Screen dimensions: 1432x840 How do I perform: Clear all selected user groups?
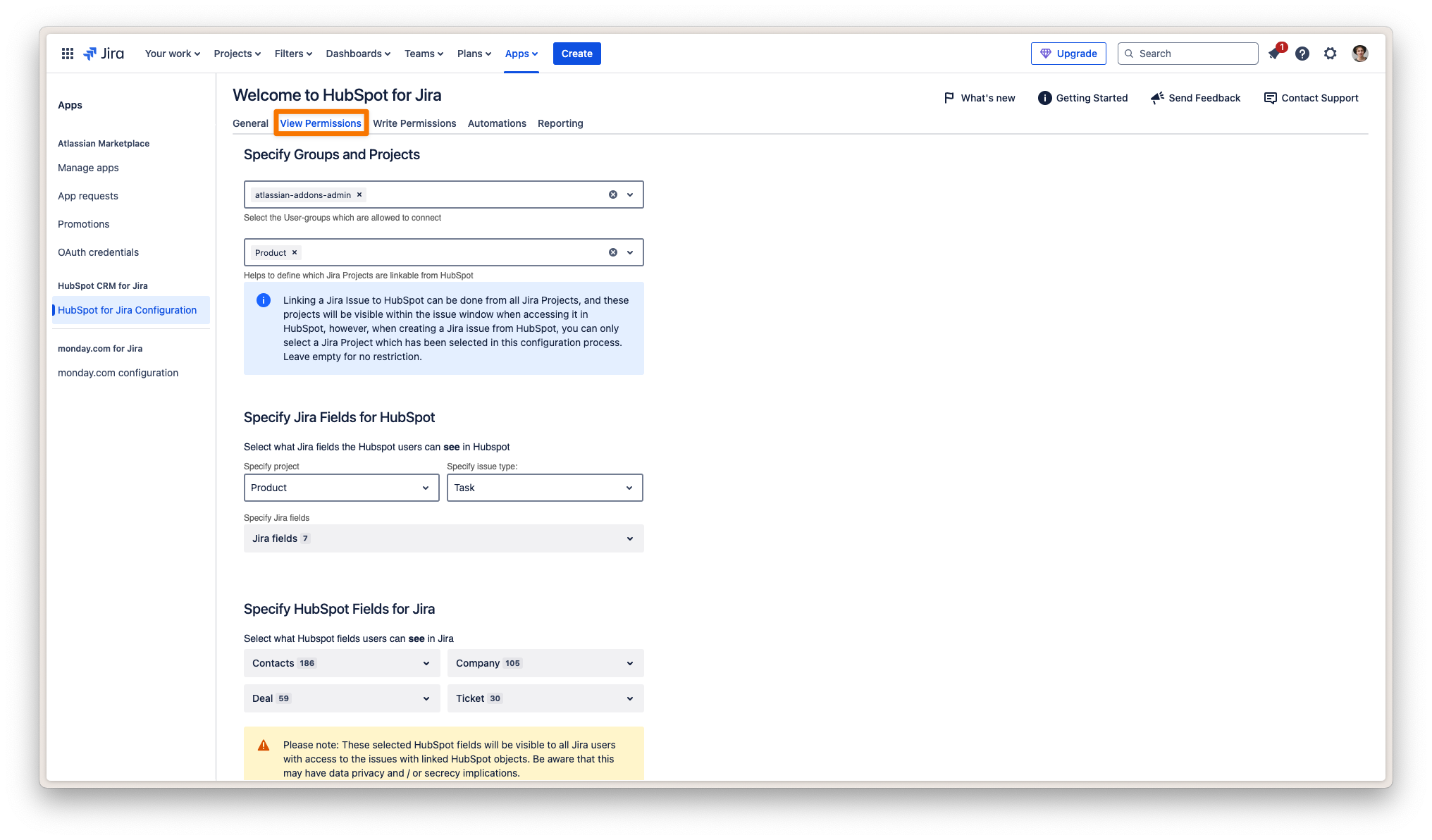coord(613,194)
